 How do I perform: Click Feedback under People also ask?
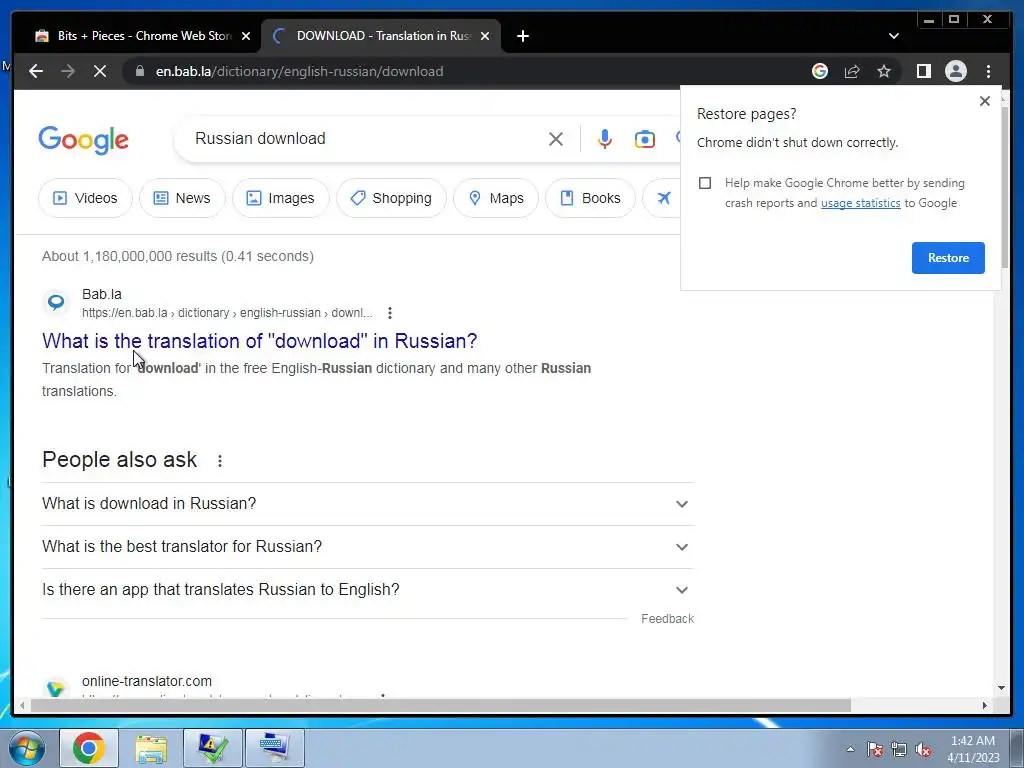(x=667, y=618)
